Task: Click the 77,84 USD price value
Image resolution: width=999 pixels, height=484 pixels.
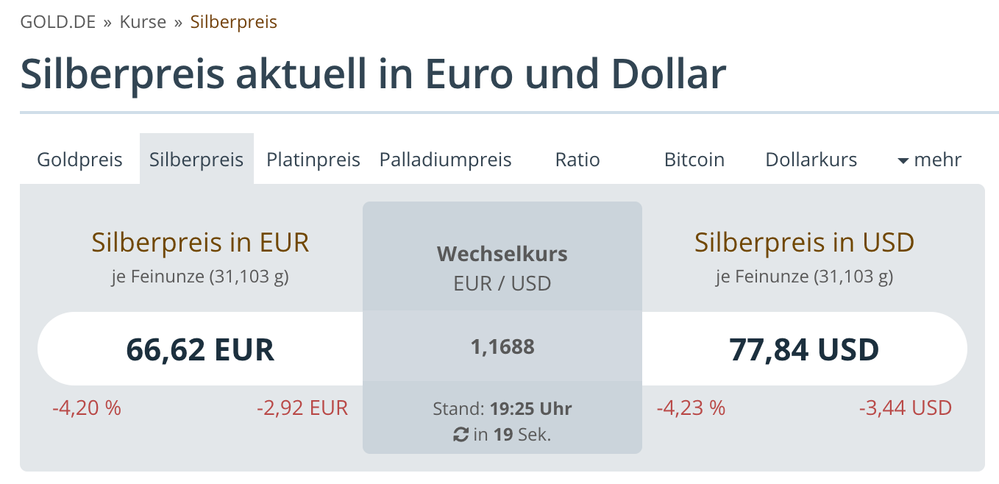Action: click(x=804, y=349)
